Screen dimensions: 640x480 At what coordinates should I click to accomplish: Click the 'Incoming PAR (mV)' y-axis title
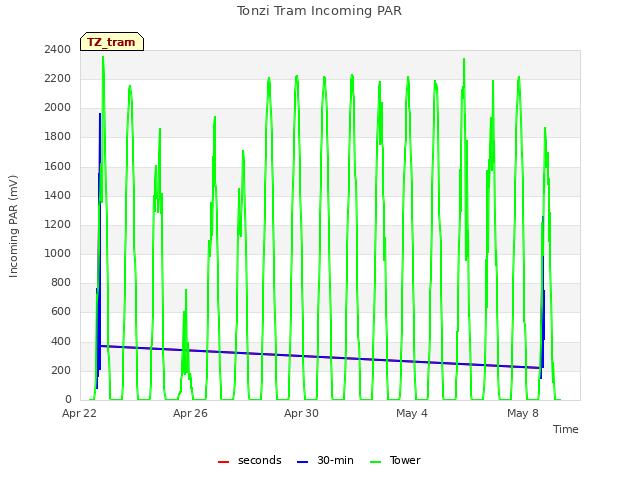pos(13,227)
